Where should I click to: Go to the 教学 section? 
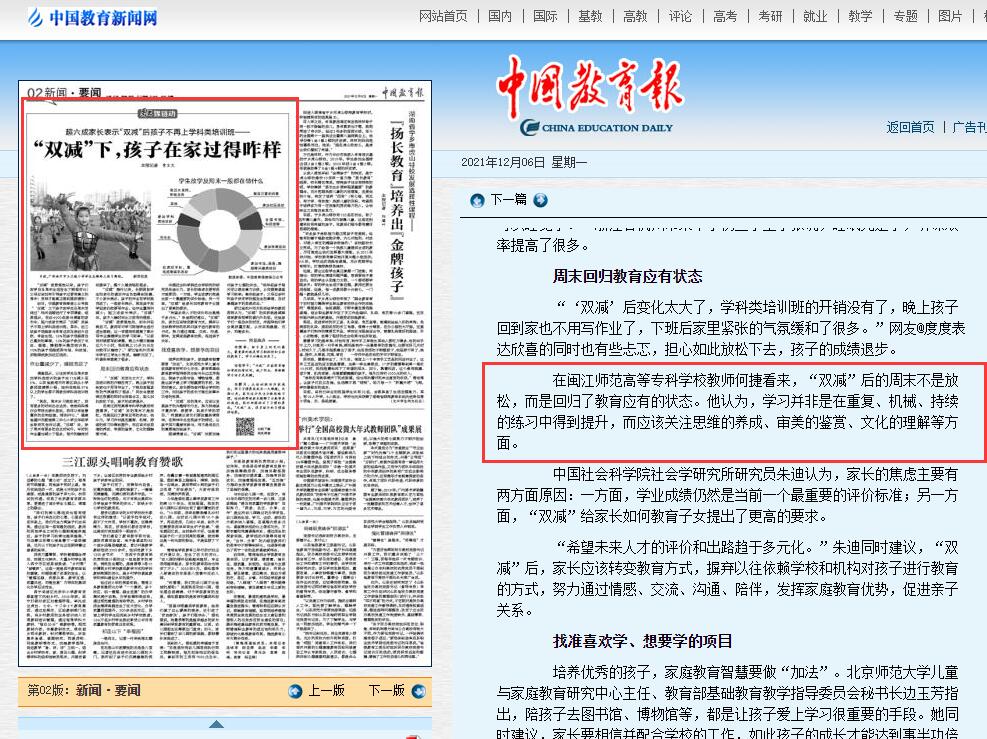(x=860, y=16)
